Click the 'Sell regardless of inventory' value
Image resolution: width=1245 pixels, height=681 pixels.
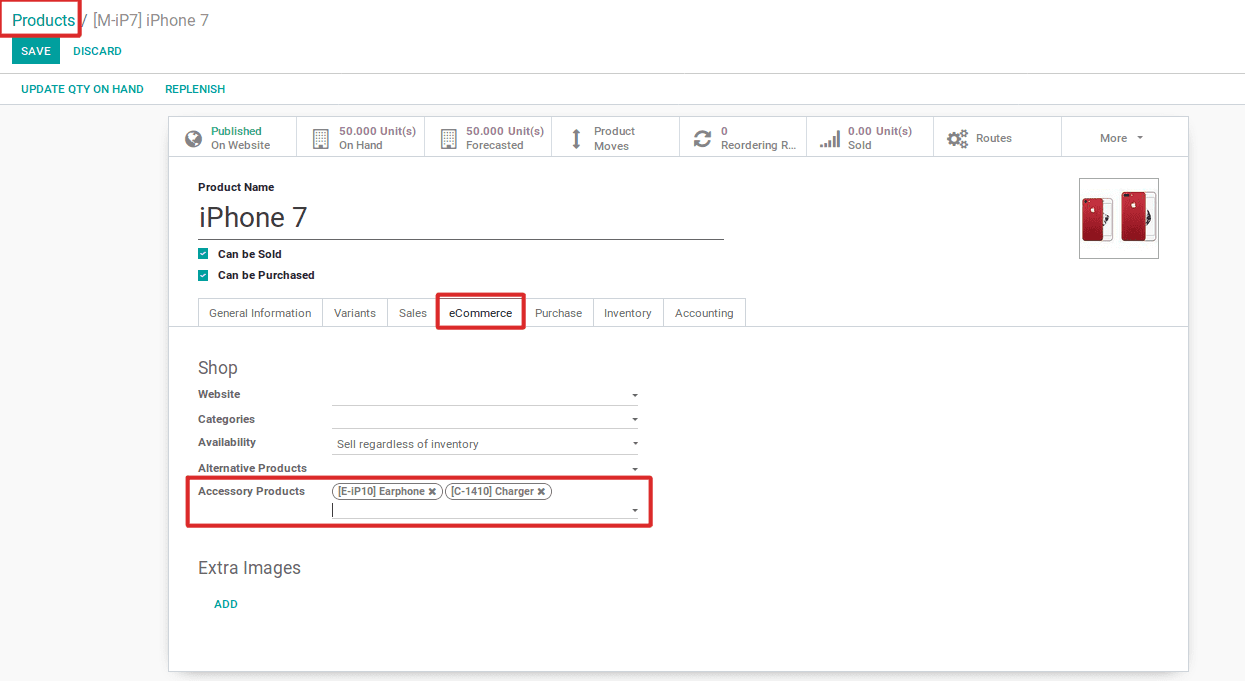(407, 444)
